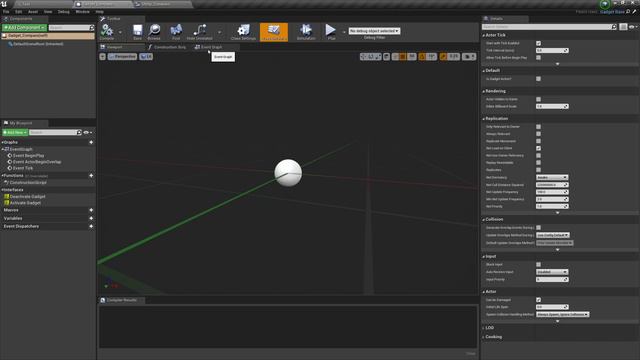Click the green Add New button
This screenshot has height=360, width=640.
pyautogui.click(x=15, y=133)
